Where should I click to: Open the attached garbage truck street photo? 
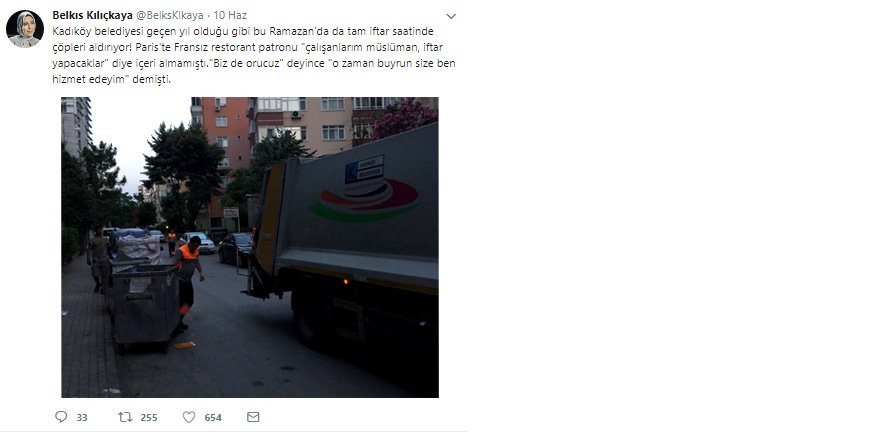pos(250,247)
